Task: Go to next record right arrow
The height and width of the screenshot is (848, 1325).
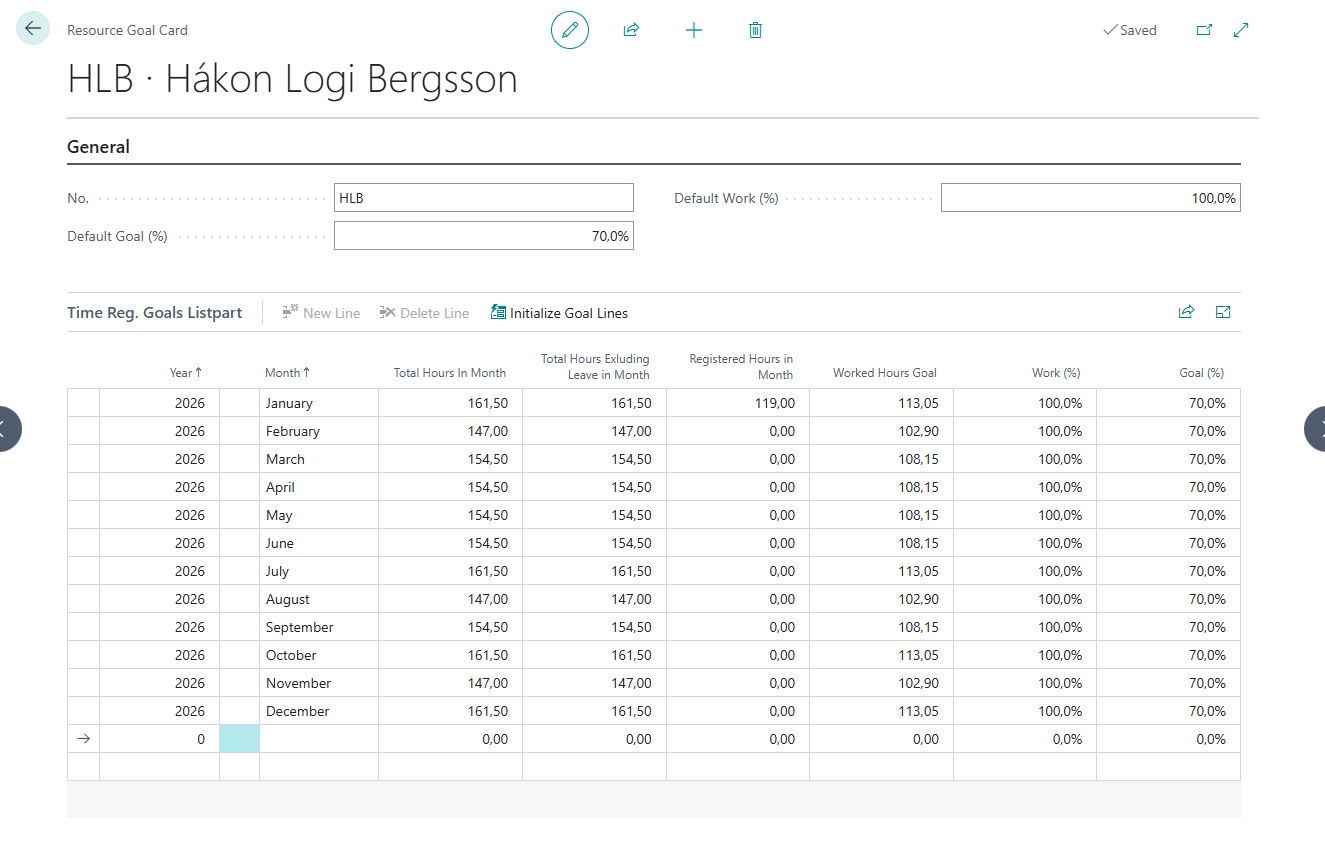Action: click(x=1315, y=429)
